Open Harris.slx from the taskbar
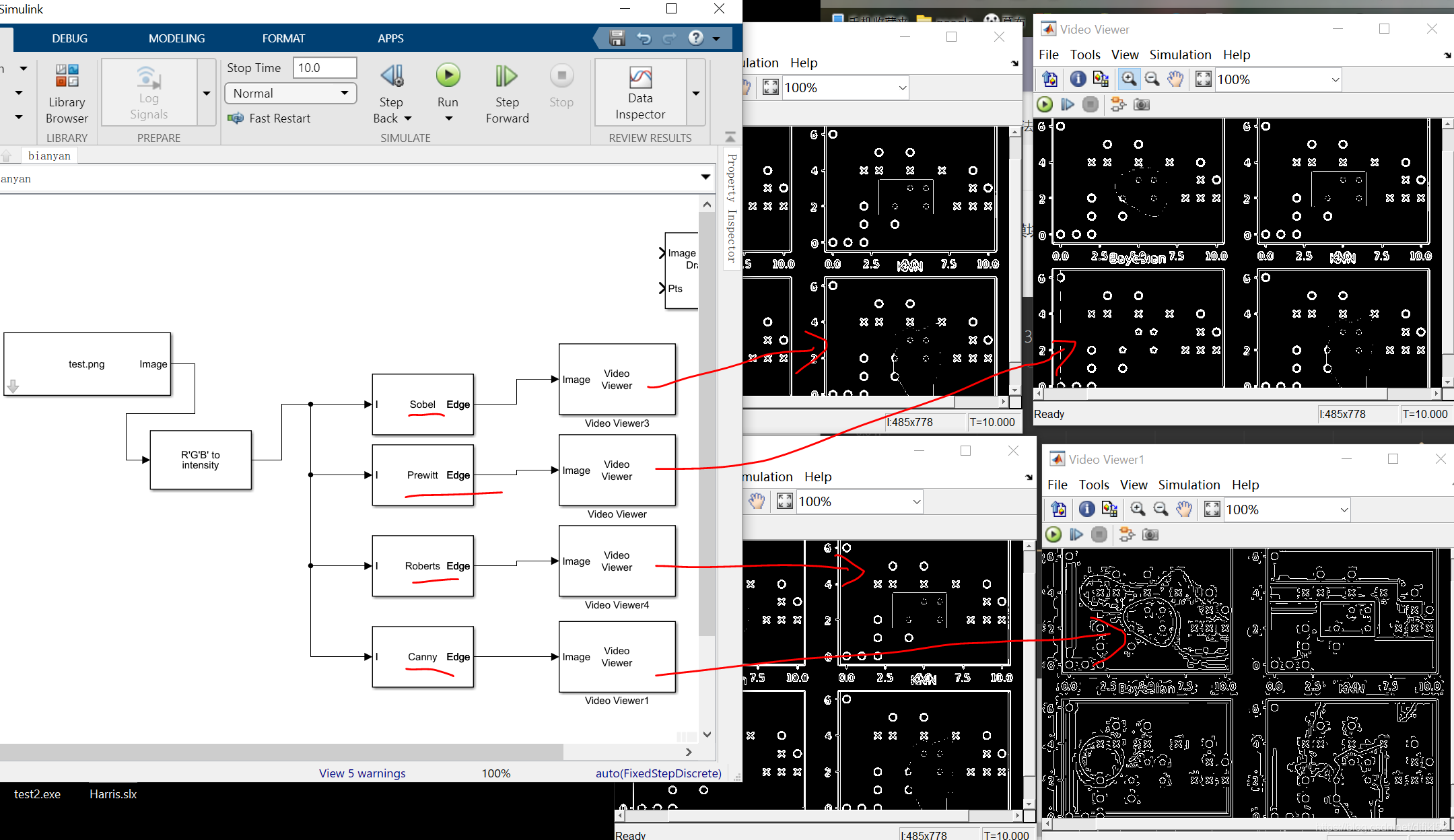1454x840 pixels. 112,794
